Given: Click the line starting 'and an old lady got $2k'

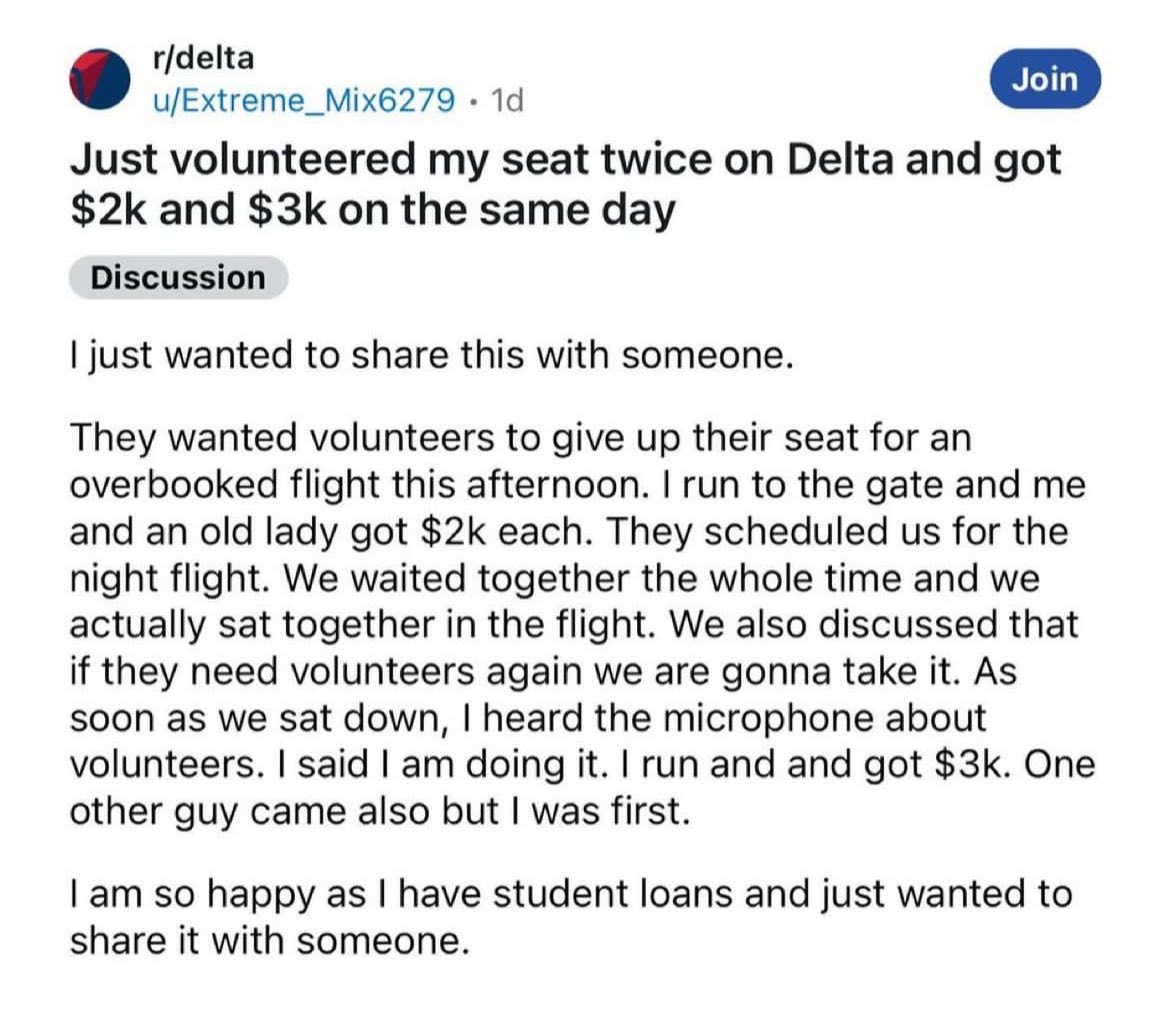Looking at the screenshot, I should [569, 532].
